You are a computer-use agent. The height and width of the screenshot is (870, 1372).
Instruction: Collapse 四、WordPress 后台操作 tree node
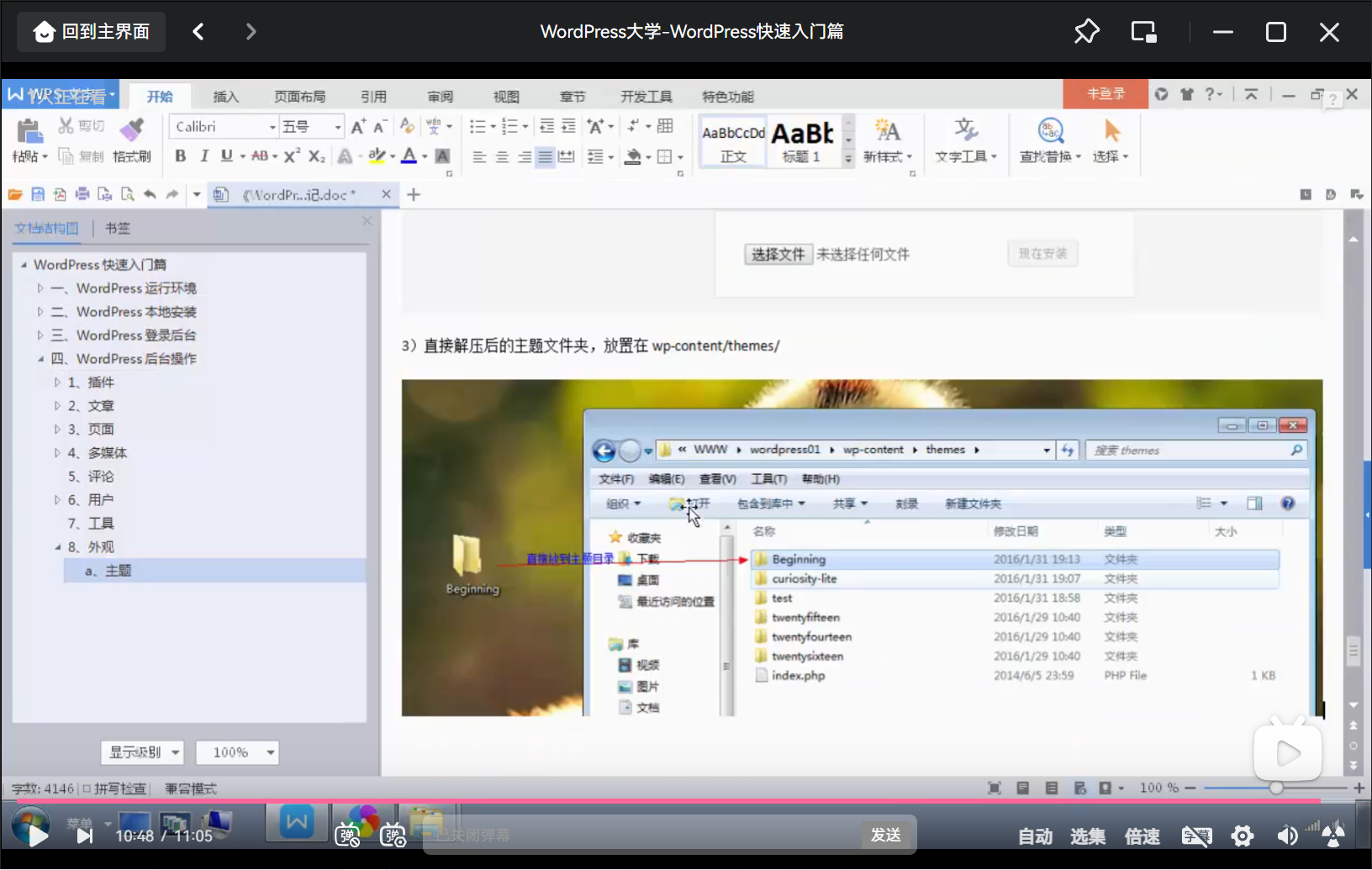pos(40,359)
